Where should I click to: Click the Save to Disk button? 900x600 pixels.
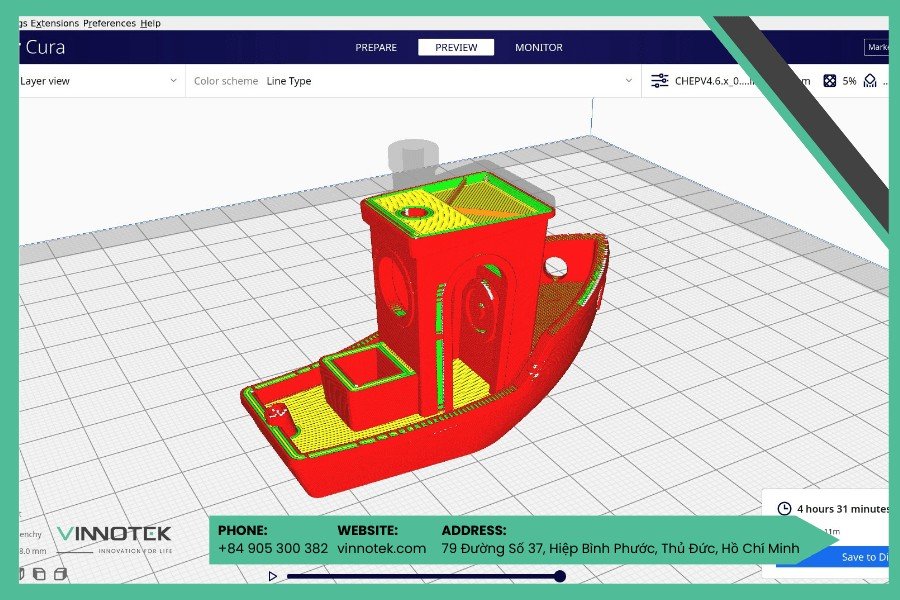click(x=860, y=557)
